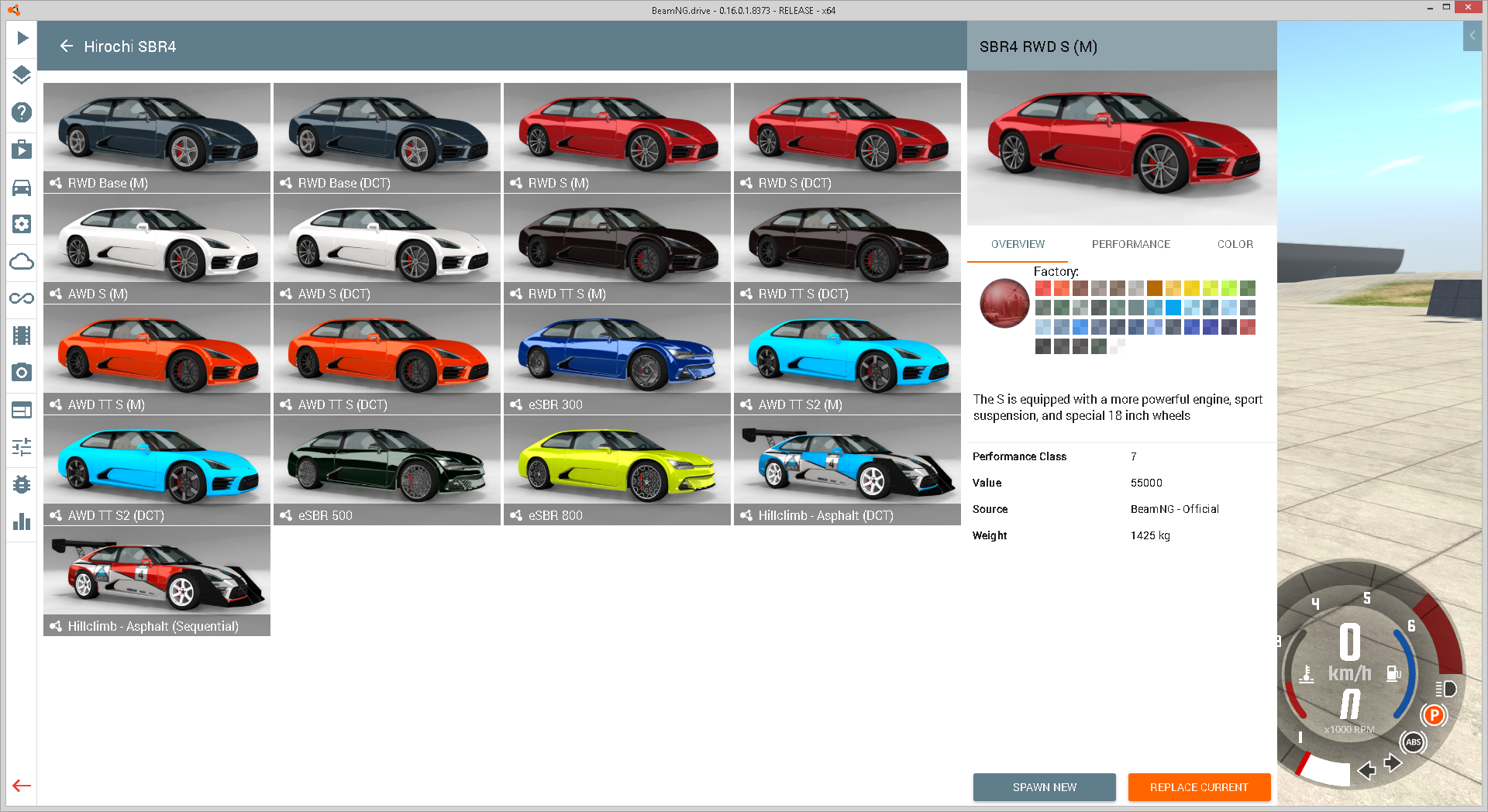Click the Weight value 1425 kg
This screenshot has height=812, width=1488.
pos(1150,535)
